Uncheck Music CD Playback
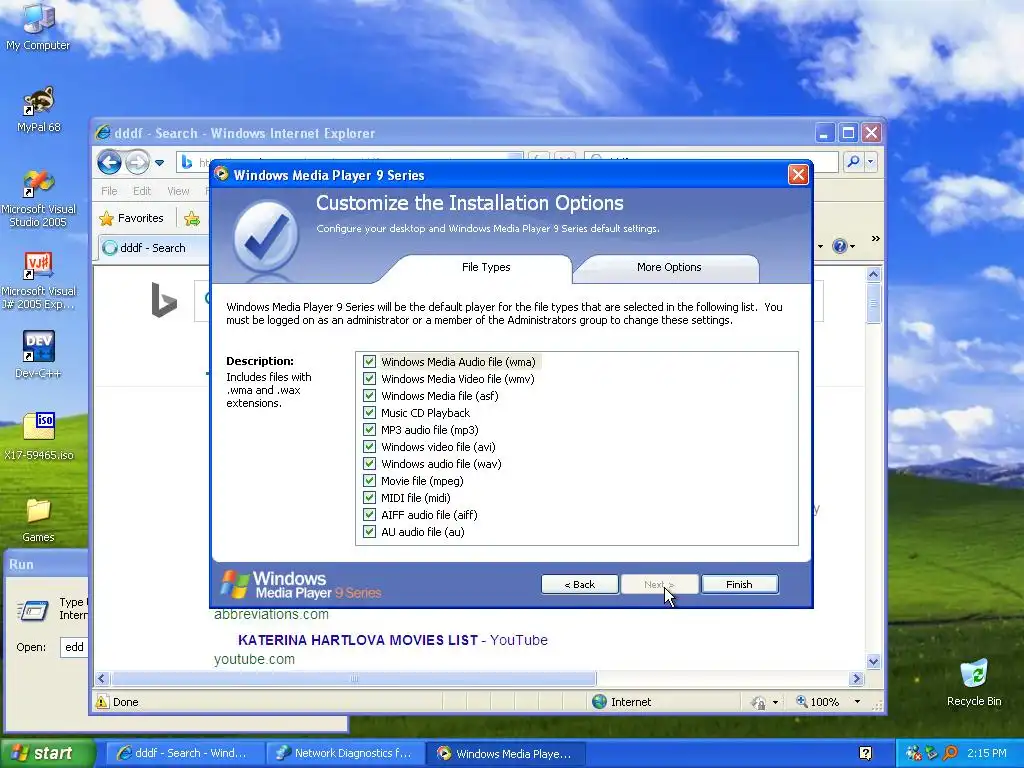The width and height of the screenshot is (1024, 768). pos(369,413)
